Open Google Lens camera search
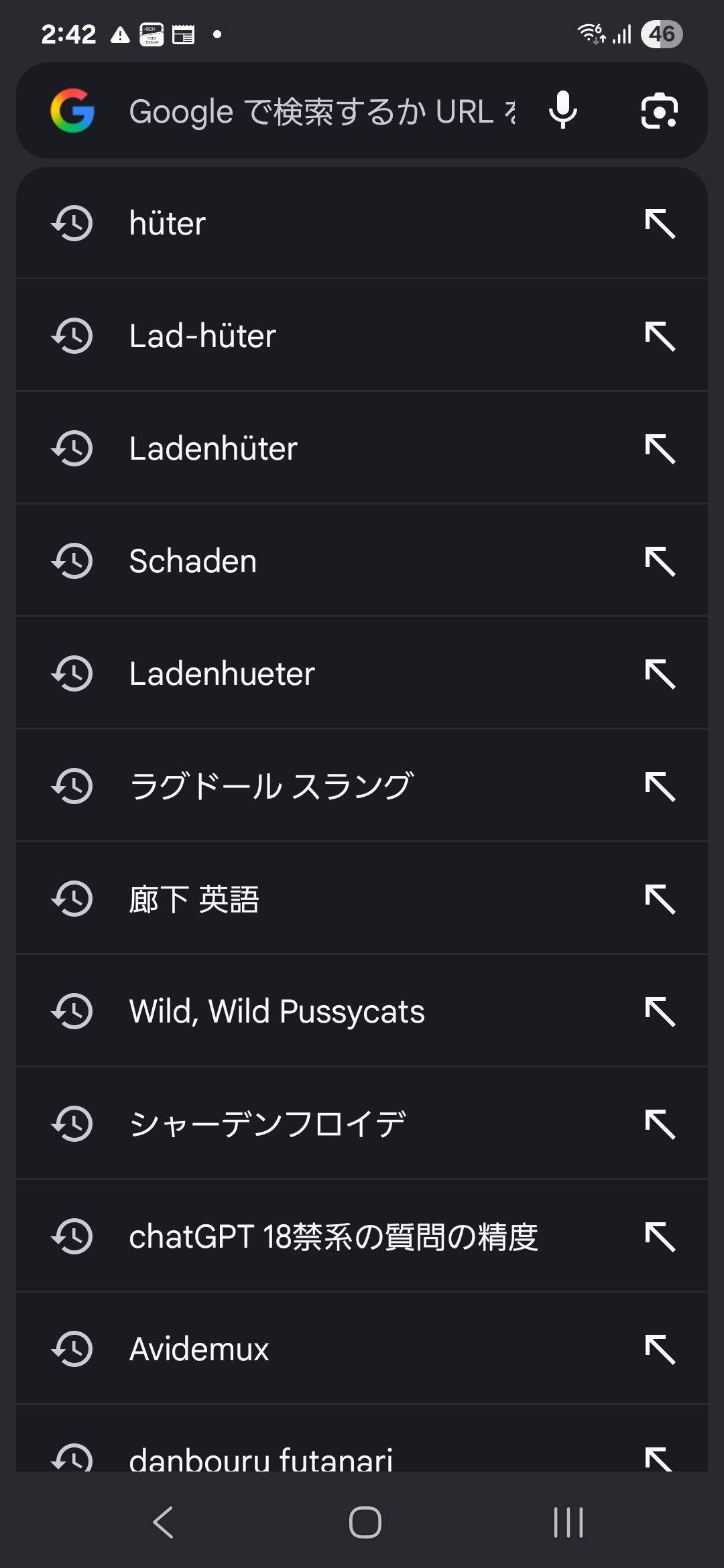Screen dimensions: 724x1568 click(x=659, y=111)
